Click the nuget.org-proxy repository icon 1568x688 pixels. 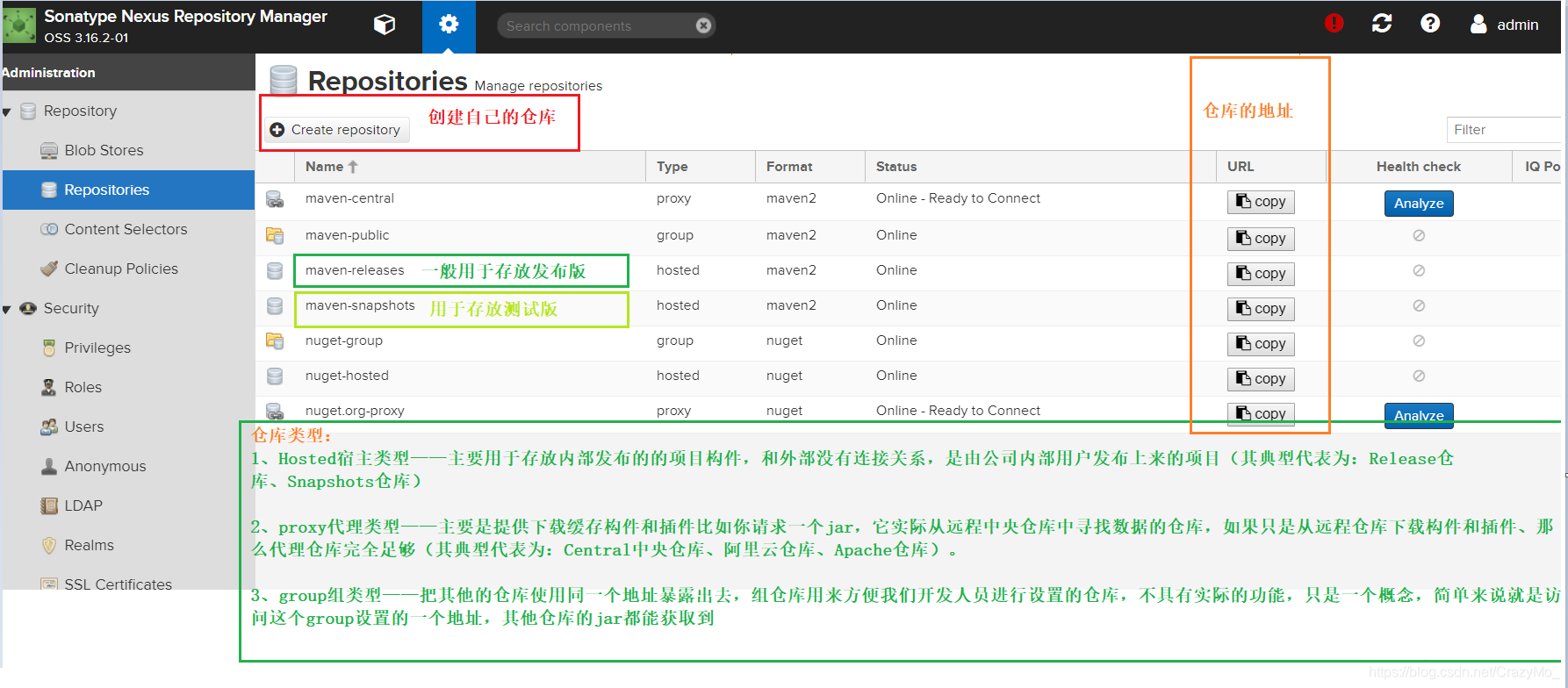pos(275,411)
